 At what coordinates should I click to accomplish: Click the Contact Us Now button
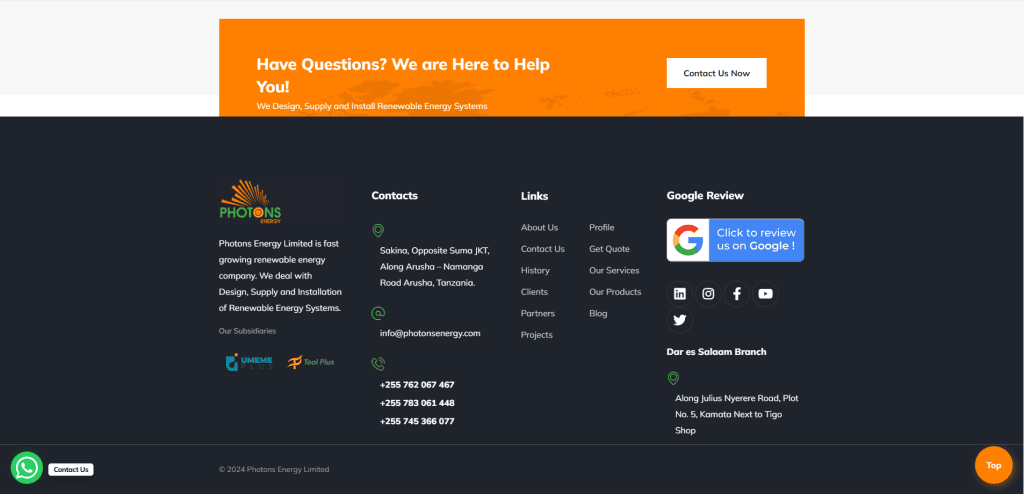pyautogui.click(x=716, y=73)
